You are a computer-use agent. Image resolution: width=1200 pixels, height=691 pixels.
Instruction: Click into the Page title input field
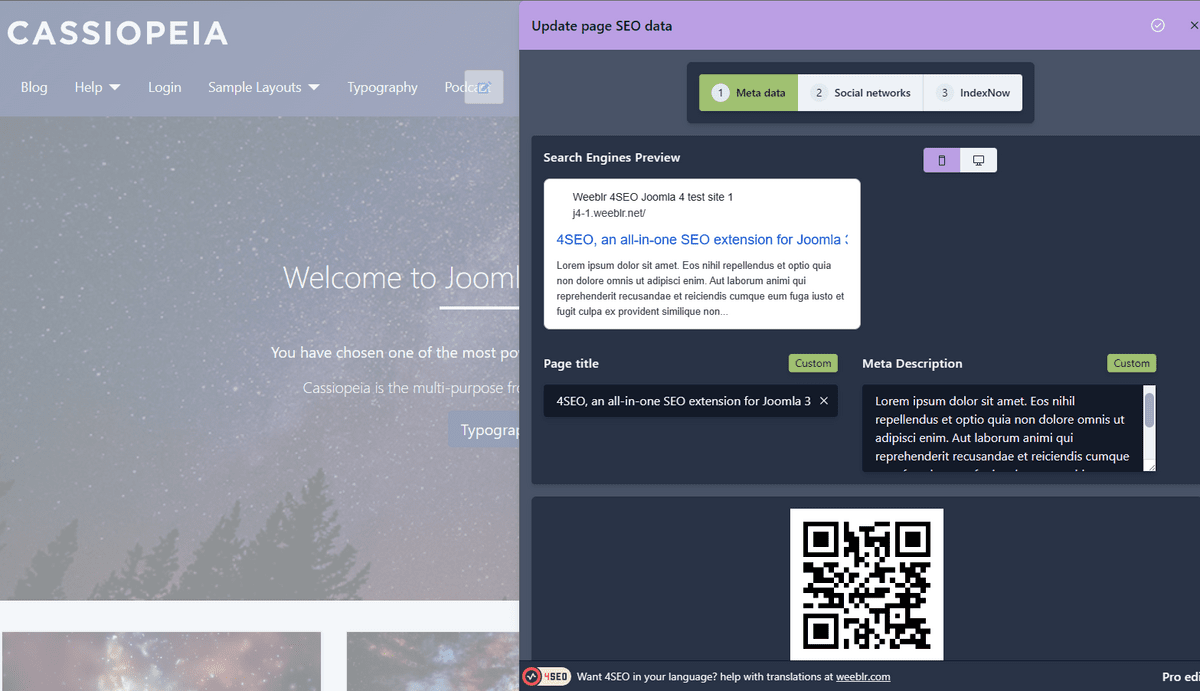690,401
